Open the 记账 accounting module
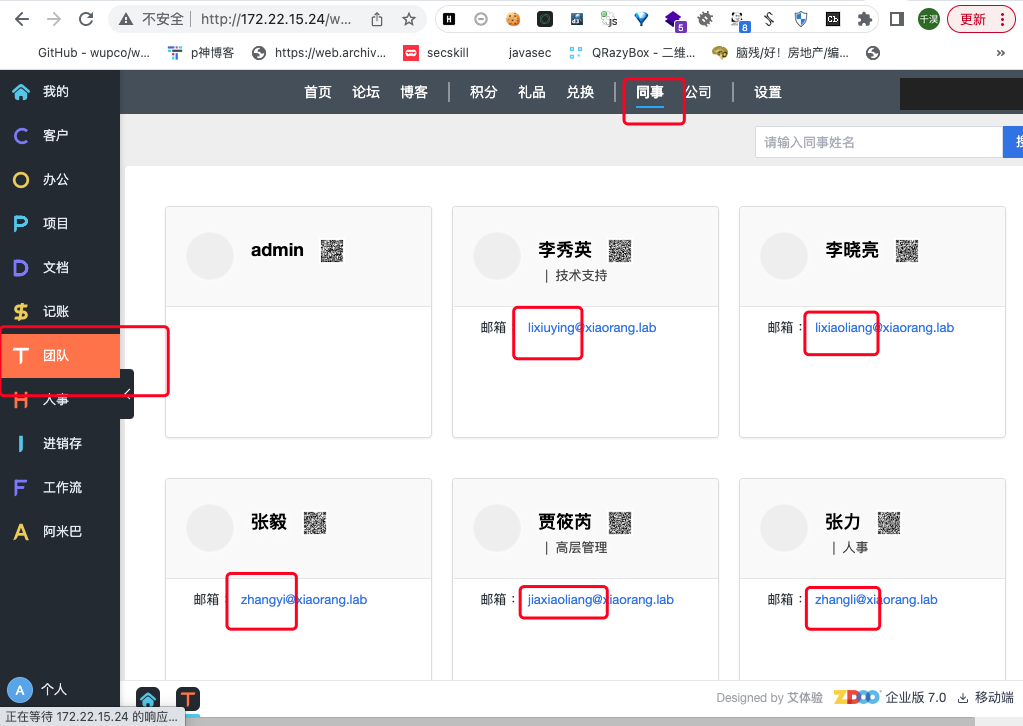Viewport: 1023px width, 726px height. tap(59, 312)
